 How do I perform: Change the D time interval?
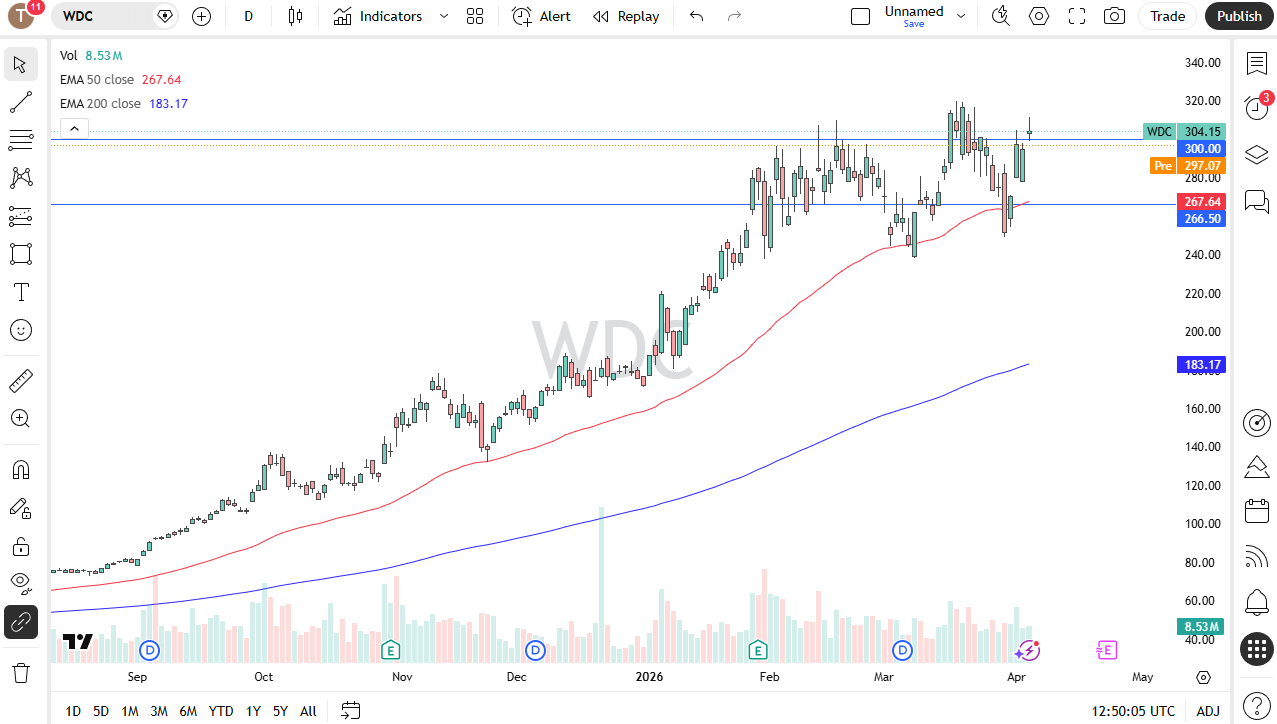tap(249, 16)
